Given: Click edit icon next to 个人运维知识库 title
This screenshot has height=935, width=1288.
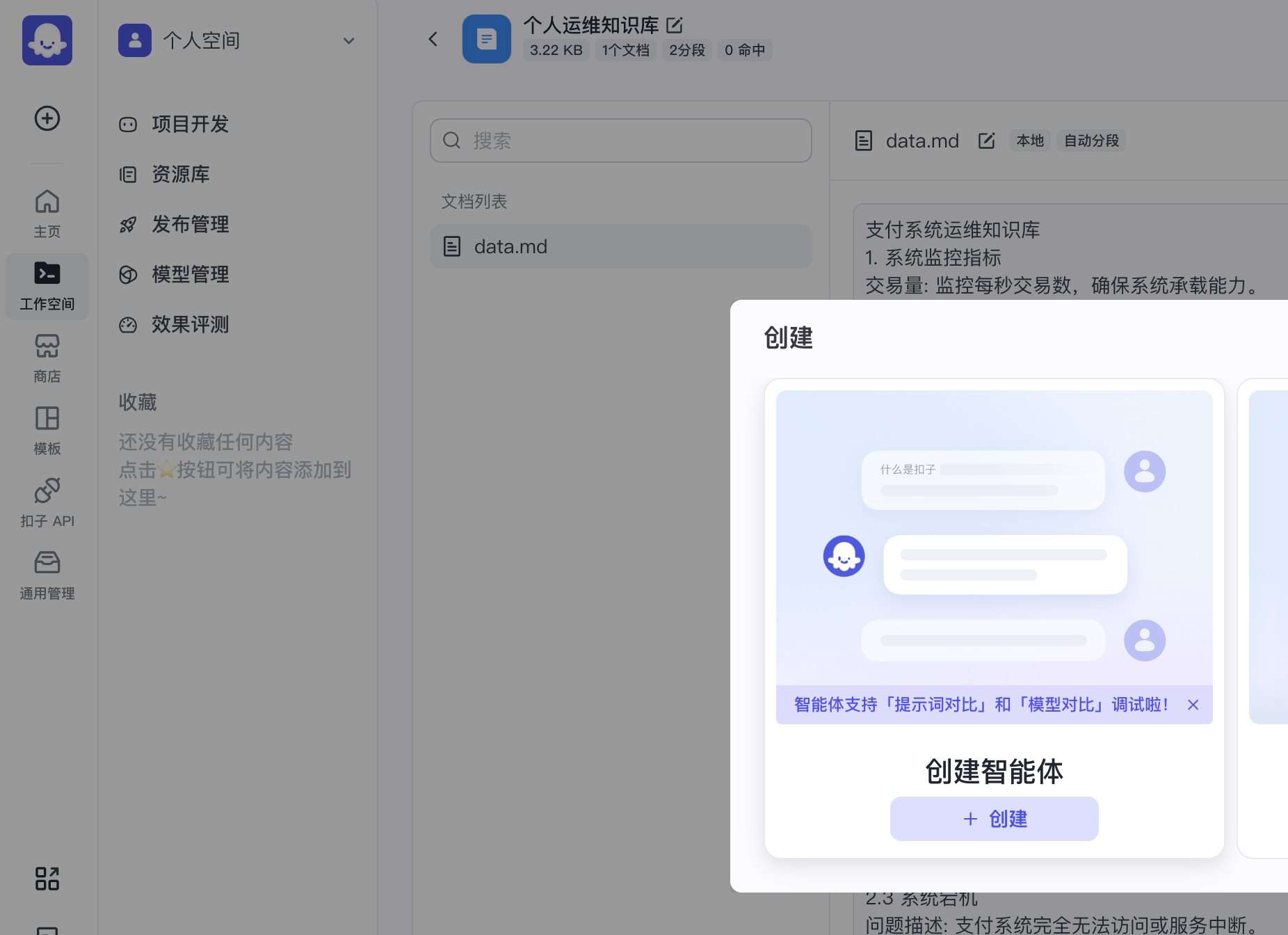Looking at the screenshot, I should 675,26.
